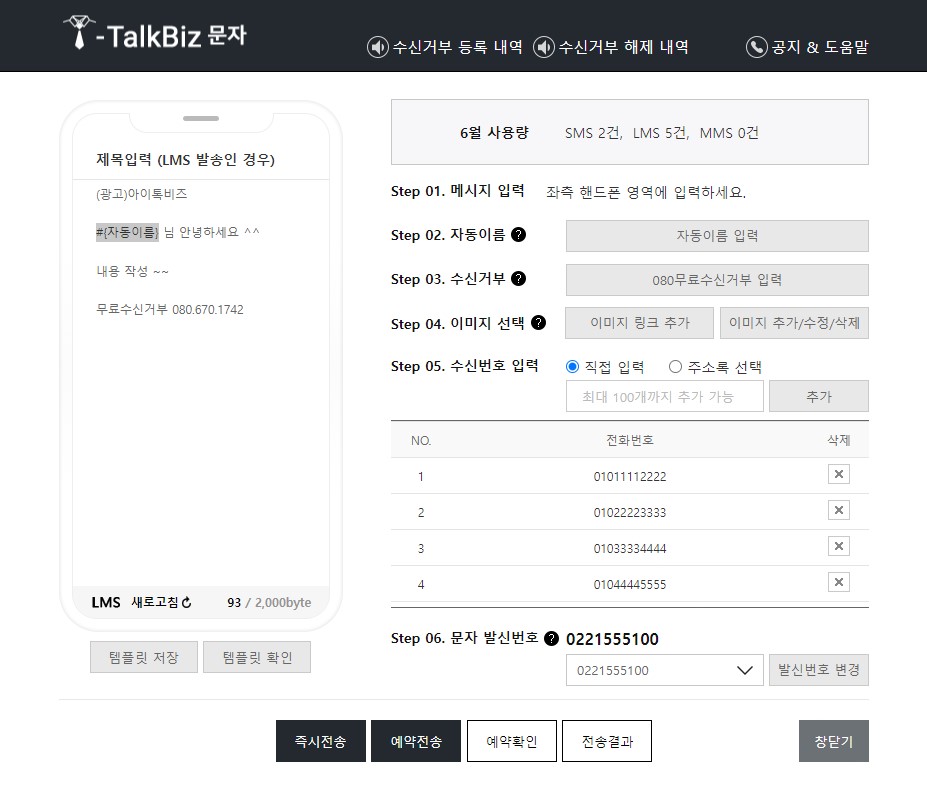Click the 템플릿 확인 button
Viewport: 927px width, 811px height.
pyautogui.click(x=257, y=657)
